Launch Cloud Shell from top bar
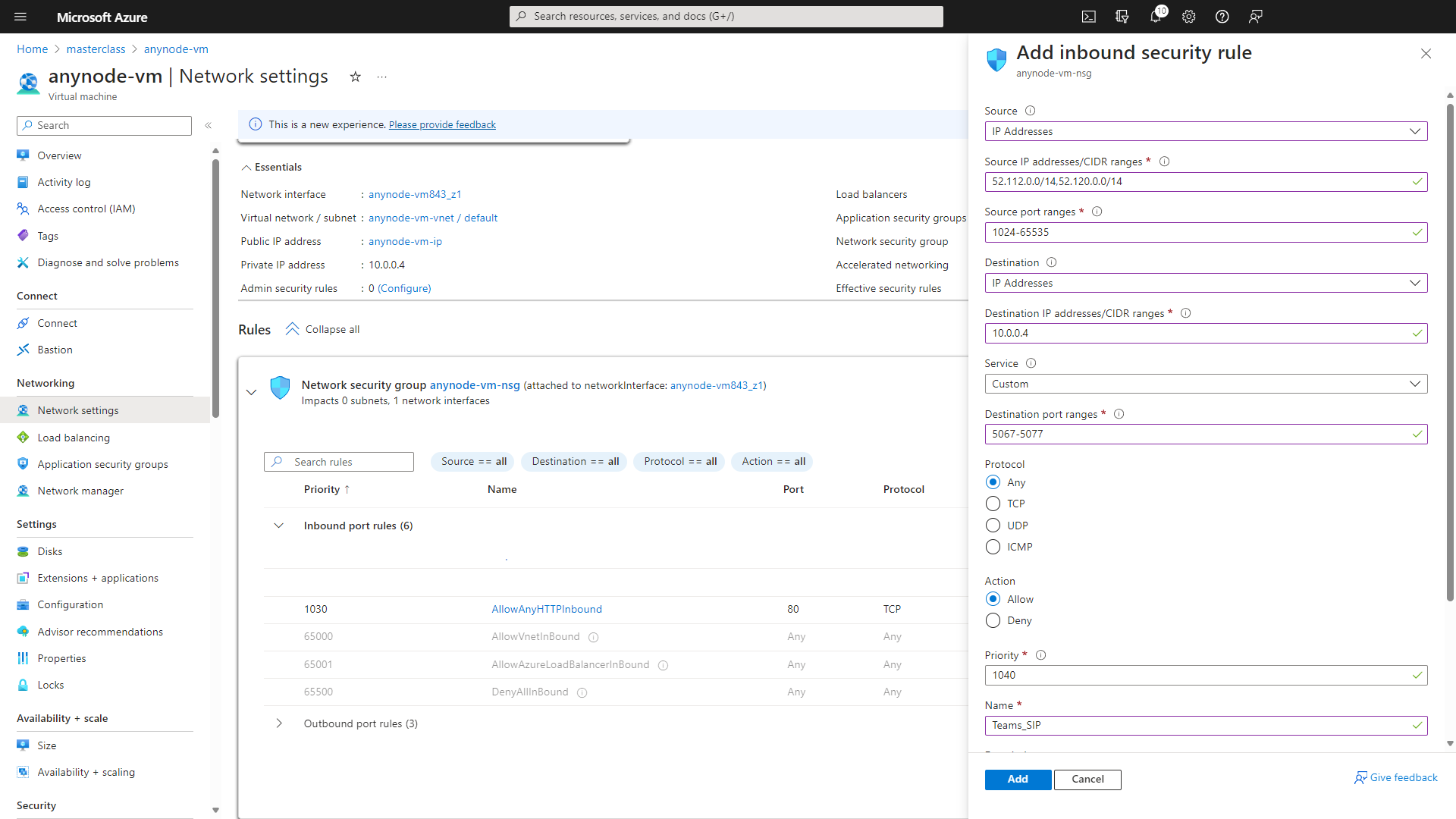Screen dimensions: 1456x819 point(1089,17)
